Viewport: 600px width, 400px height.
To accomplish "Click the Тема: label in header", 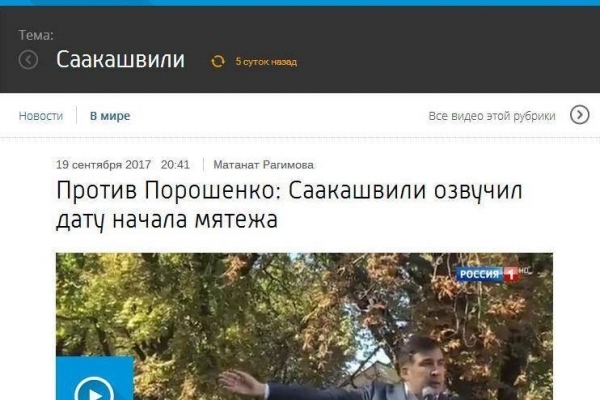I will pyautogui.click(x=36, y=35).
